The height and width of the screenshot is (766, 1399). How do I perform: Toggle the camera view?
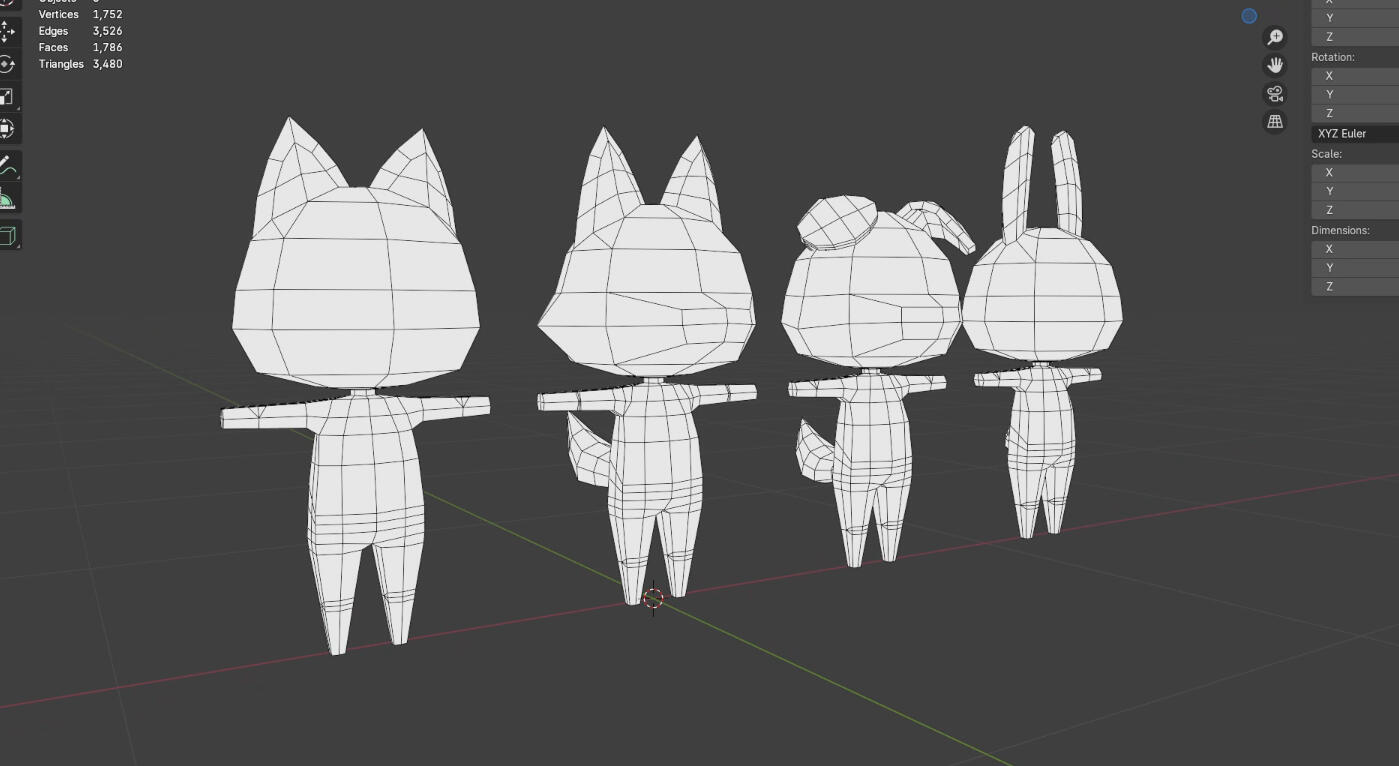click(x=1275, y=93)
